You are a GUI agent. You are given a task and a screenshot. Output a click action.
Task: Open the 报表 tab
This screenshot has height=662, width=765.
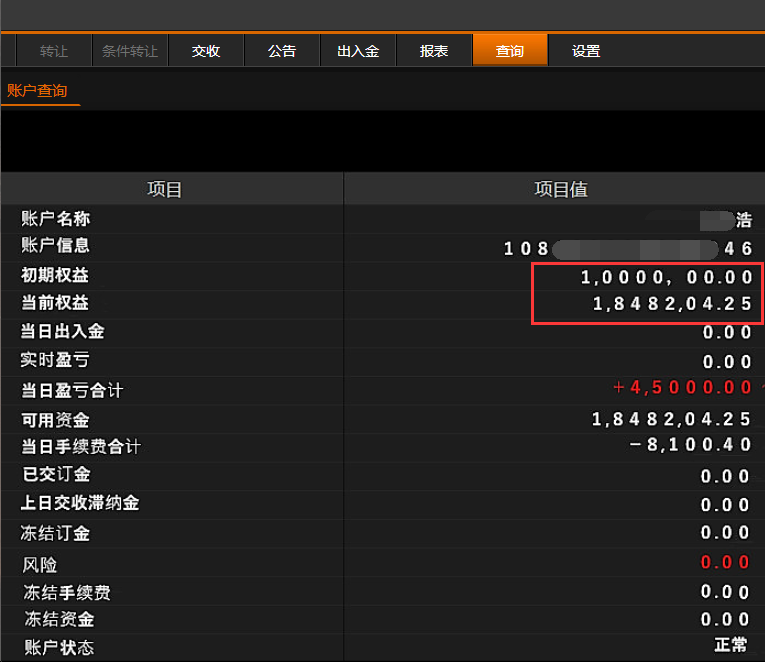pyautogui.click(x=434, y=51)
